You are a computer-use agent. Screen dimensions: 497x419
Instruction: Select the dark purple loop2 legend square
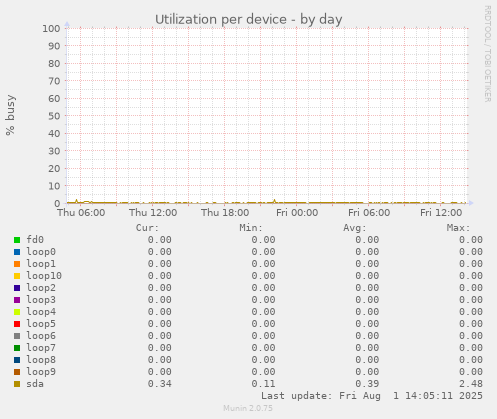coord(17,288)
